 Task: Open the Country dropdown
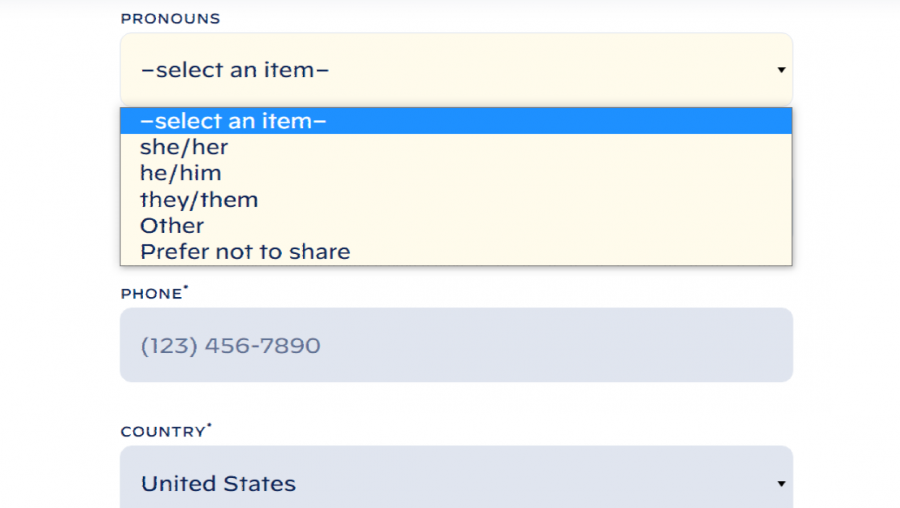click(x=456, y=482)
